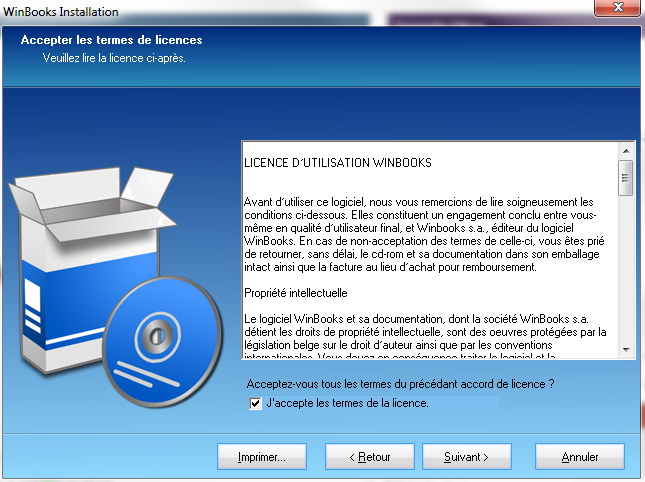Click the license text scrollbar thumb
Image resolution: width=645 pixels, height=482 pixels.
coord(626,178)
